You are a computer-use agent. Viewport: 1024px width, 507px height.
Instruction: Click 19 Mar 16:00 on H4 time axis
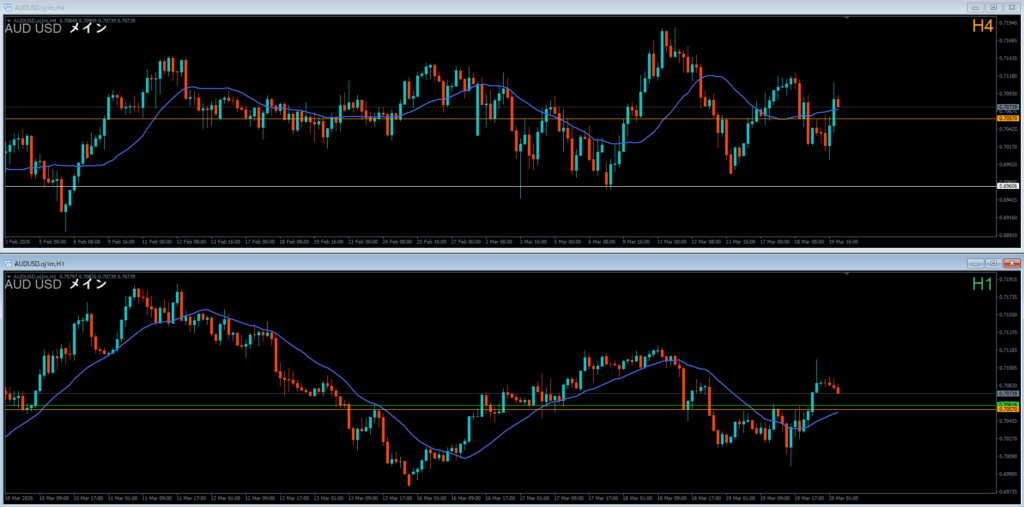coord(844,241)
